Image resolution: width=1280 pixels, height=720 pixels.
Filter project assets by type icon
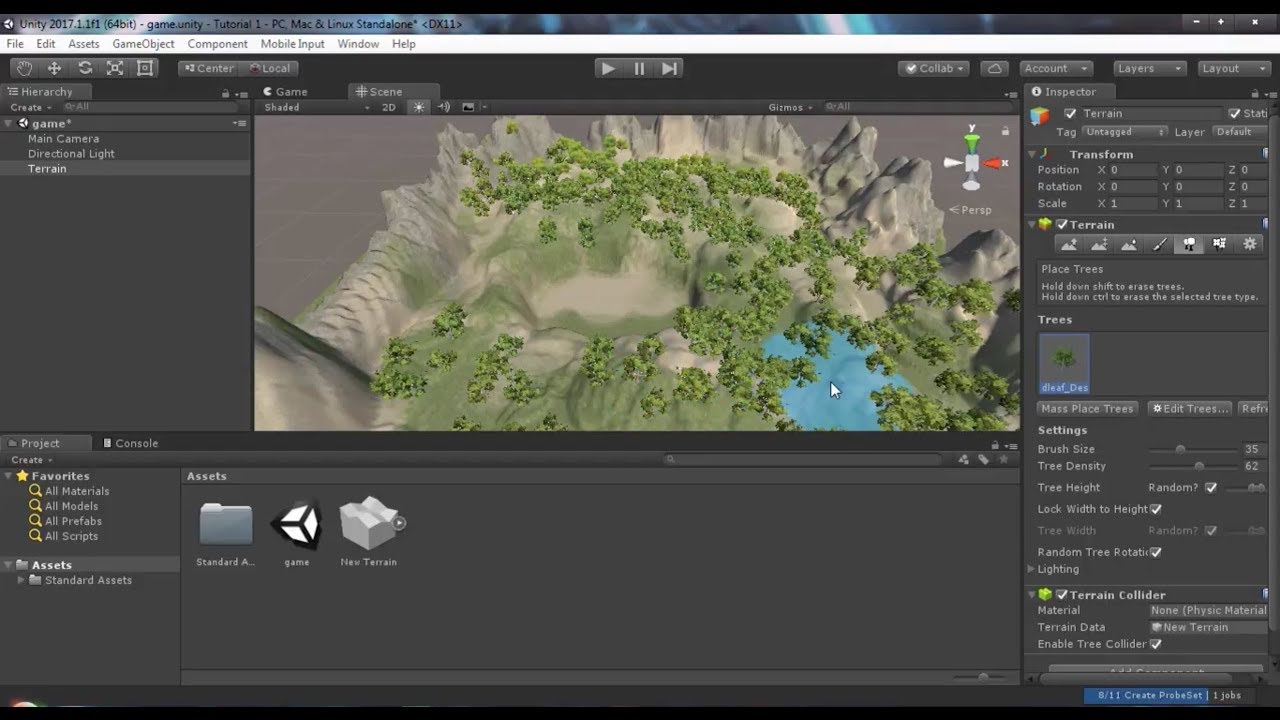coord(963,459)
